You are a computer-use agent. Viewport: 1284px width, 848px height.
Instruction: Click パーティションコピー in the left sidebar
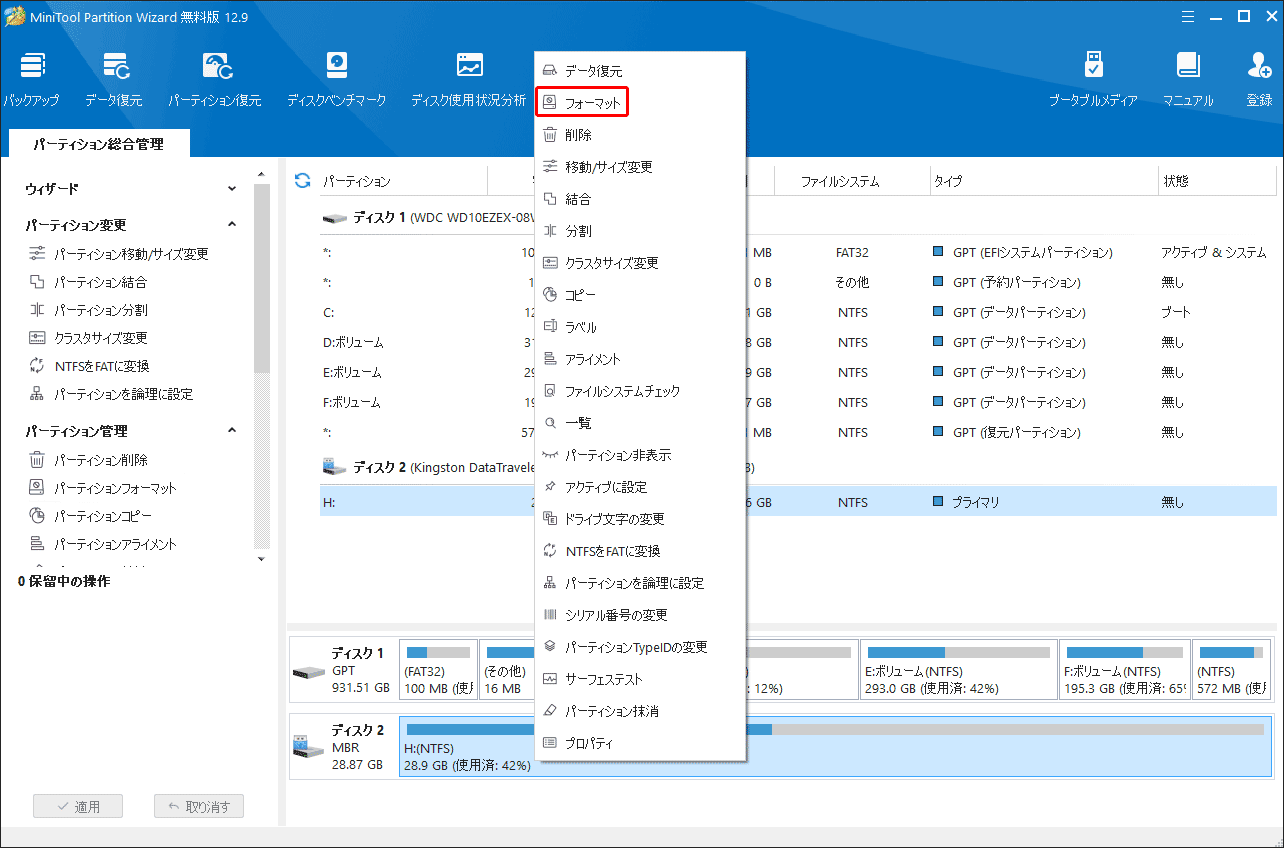[x=90, y=516]
